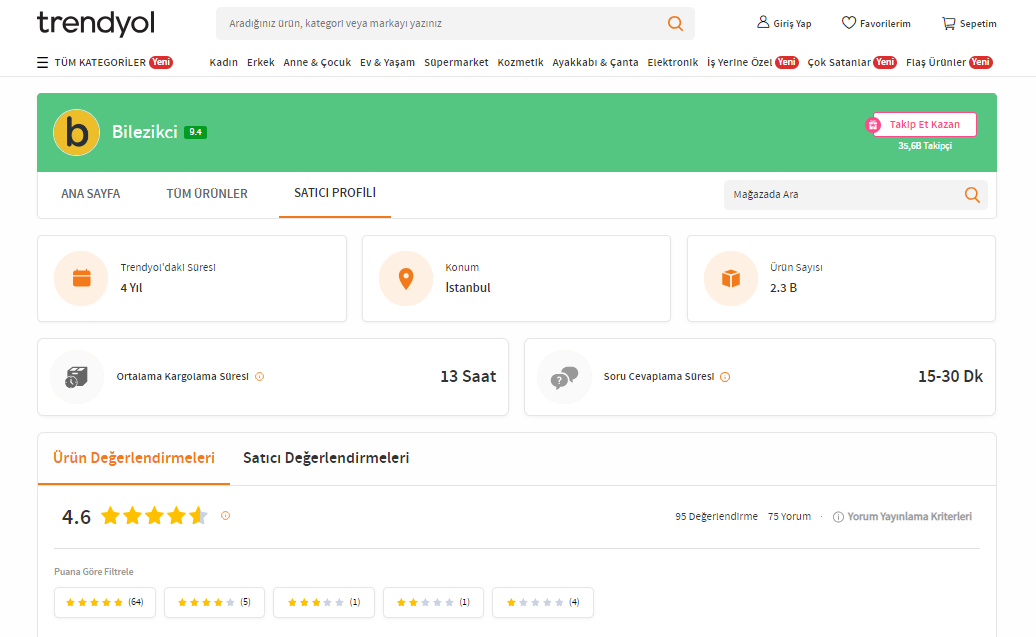Select the Ürün Değerlendirmeleri tab

[x=134, y=458]
